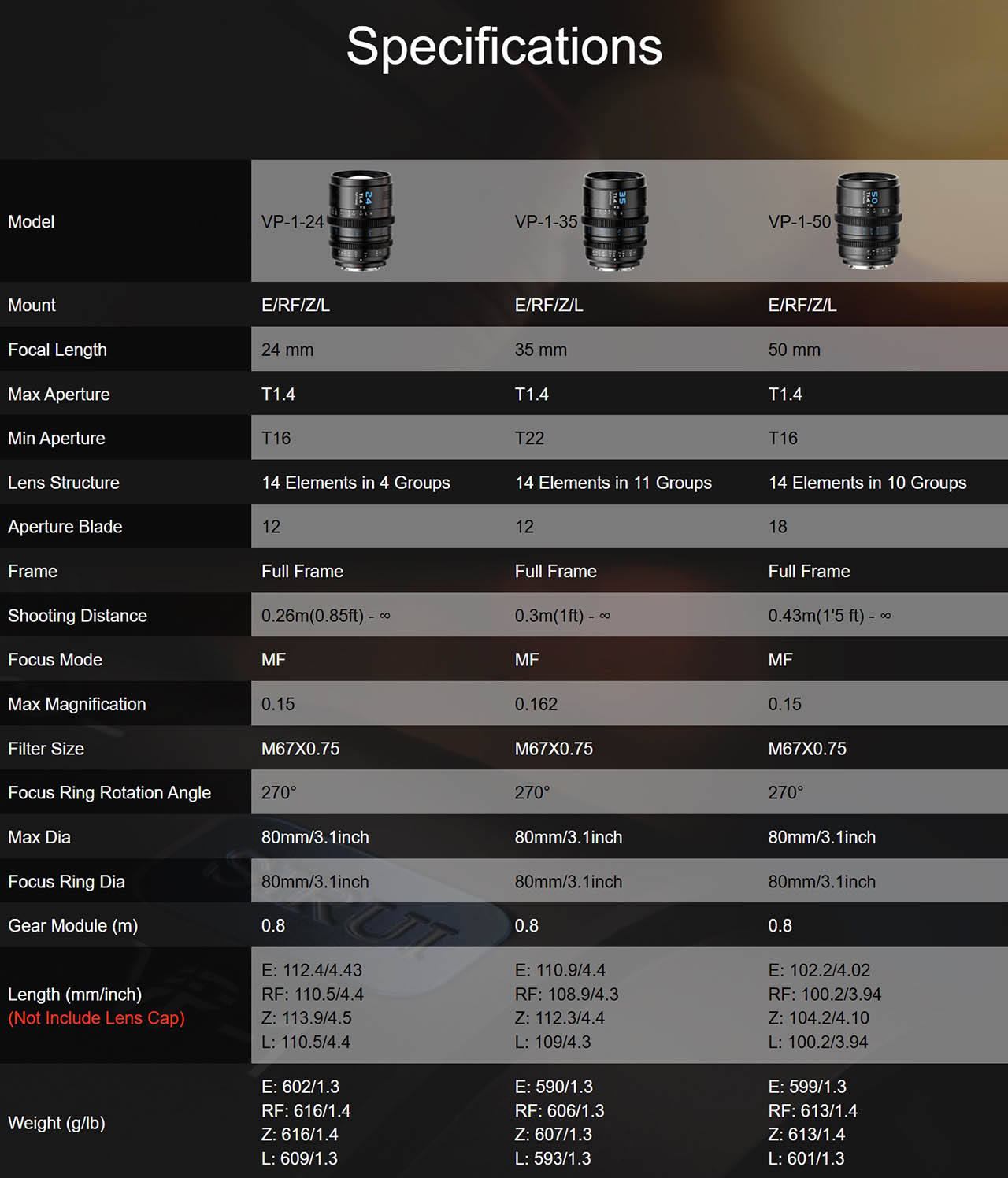Click the Max Aperture row label

tap(59, 395)
